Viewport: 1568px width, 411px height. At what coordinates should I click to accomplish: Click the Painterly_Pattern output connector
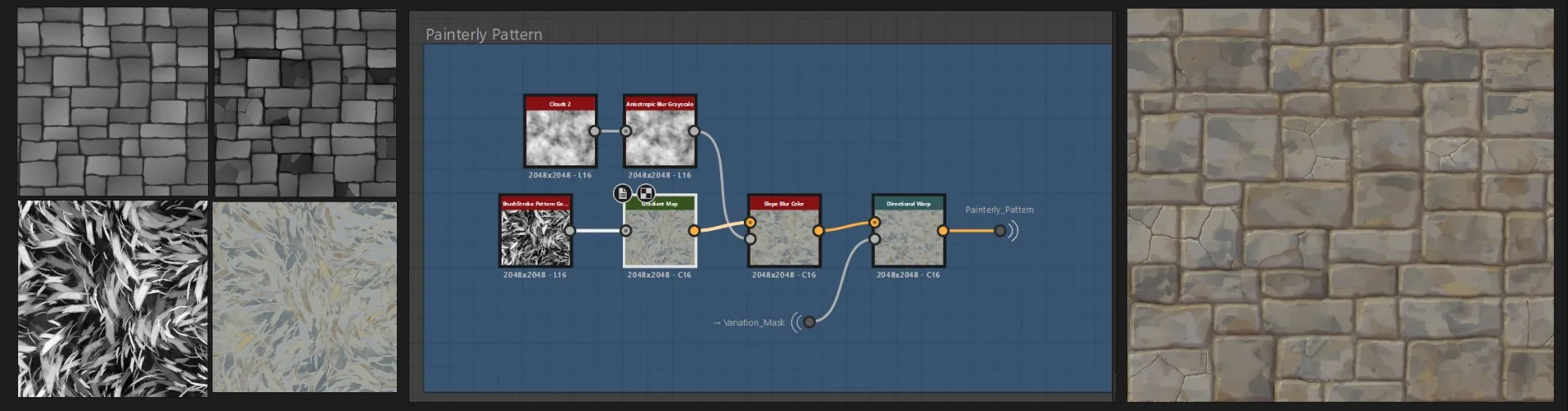click(1000, 231)
